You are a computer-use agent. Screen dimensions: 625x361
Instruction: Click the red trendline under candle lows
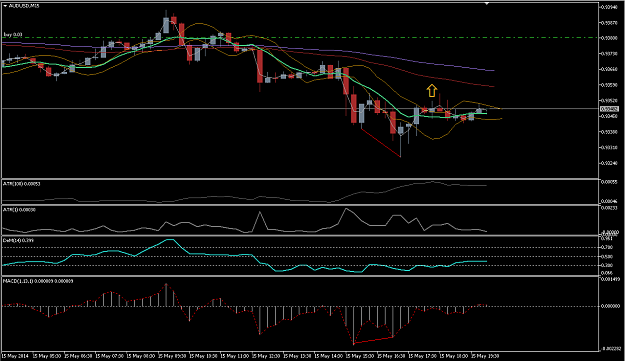pyautogui.click(x=381, y=143)
